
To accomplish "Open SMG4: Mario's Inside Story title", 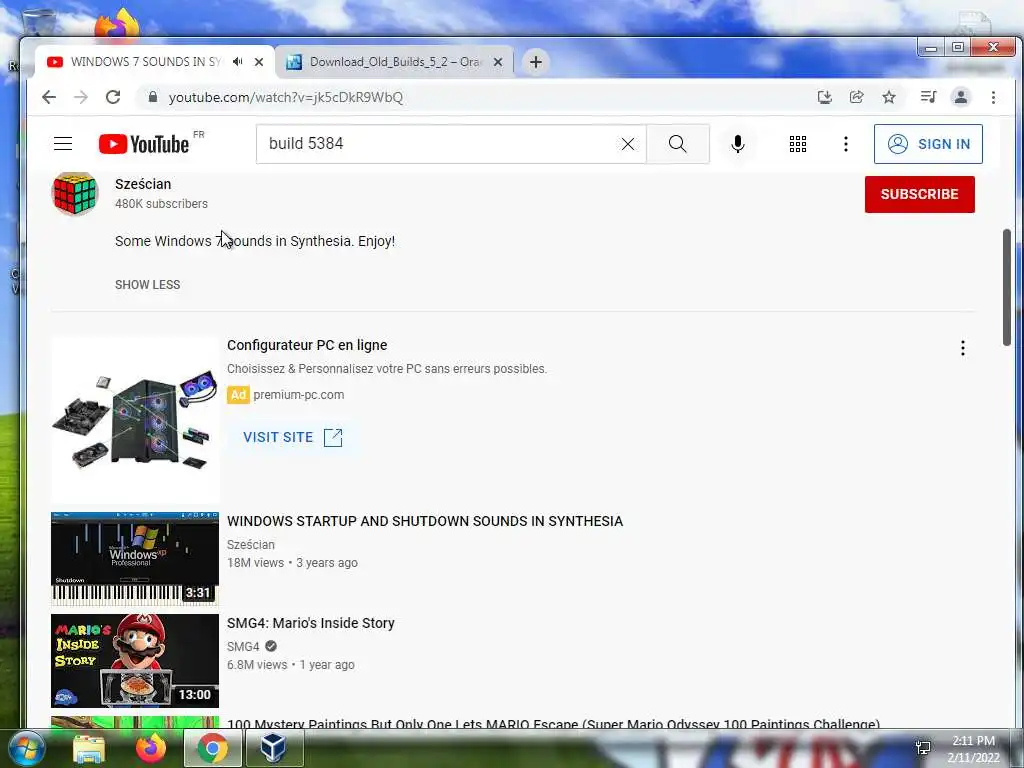I will [x=311, y=623].
